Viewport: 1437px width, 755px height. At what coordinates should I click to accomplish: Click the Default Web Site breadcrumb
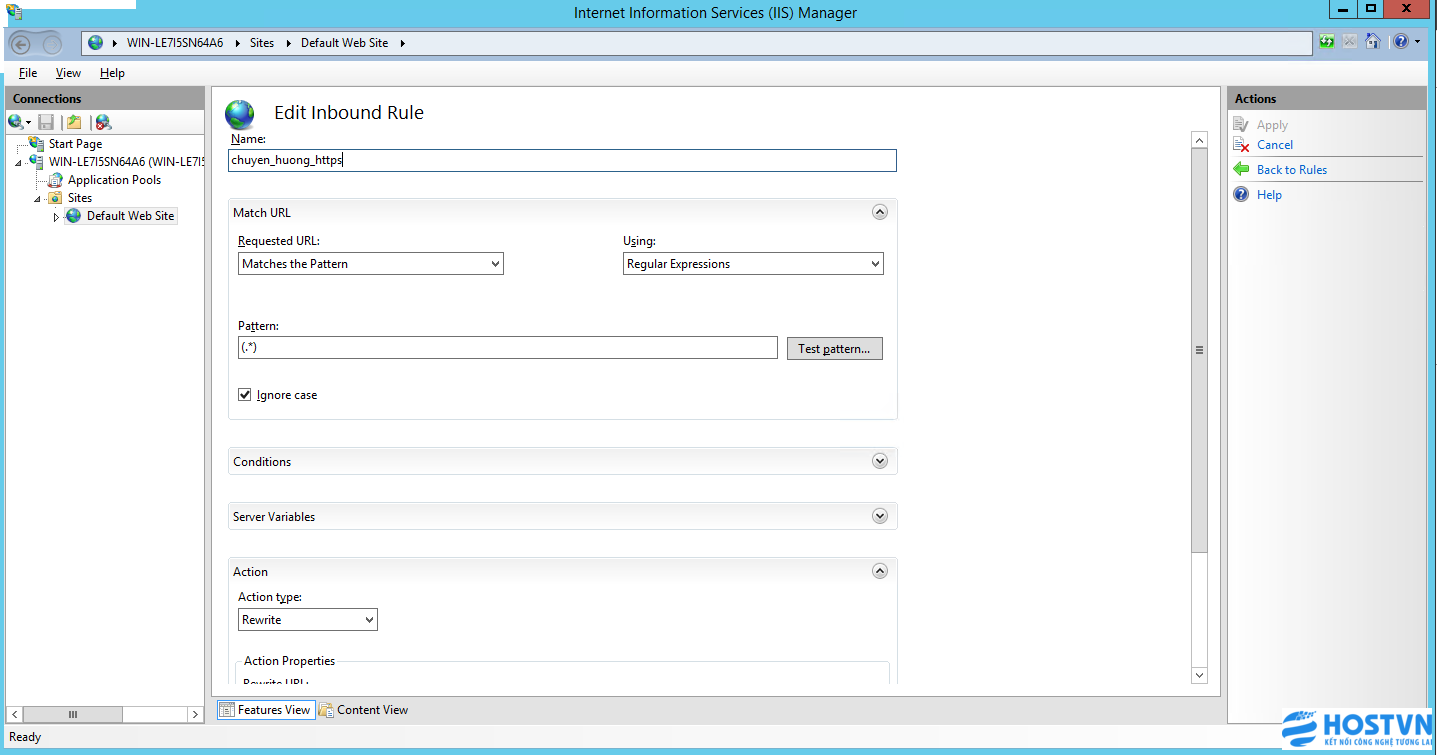click(x=344, y=43)
